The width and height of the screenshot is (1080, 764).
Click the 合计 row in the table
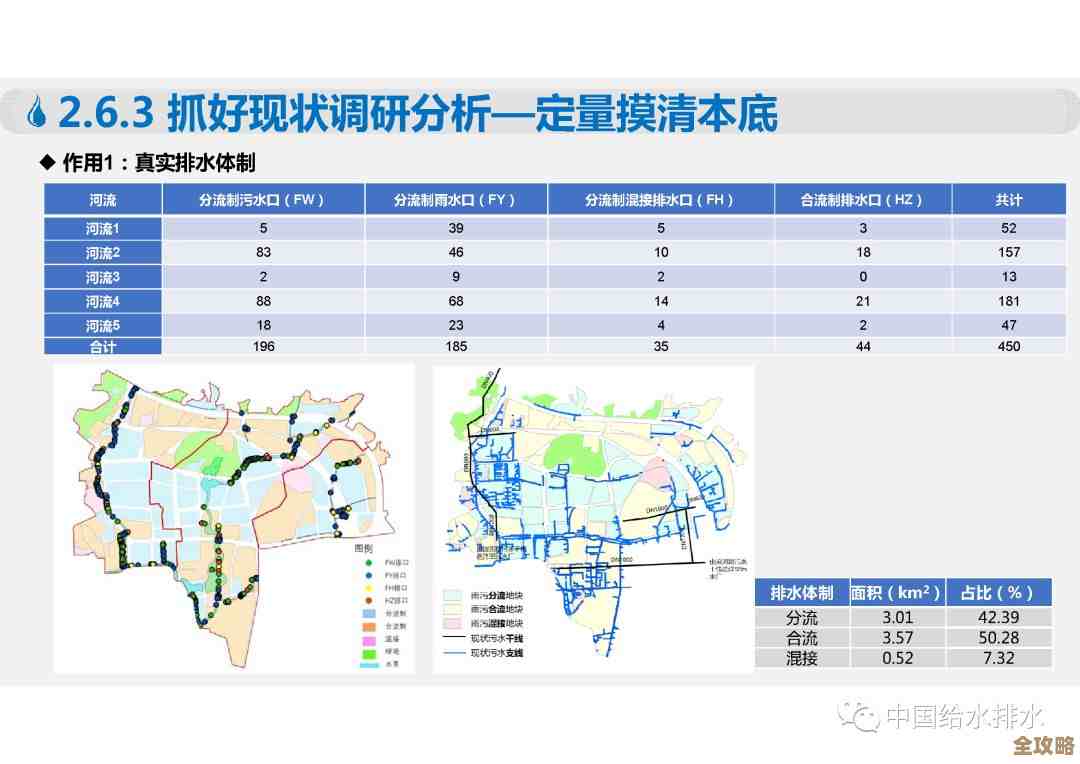point(101,347)
